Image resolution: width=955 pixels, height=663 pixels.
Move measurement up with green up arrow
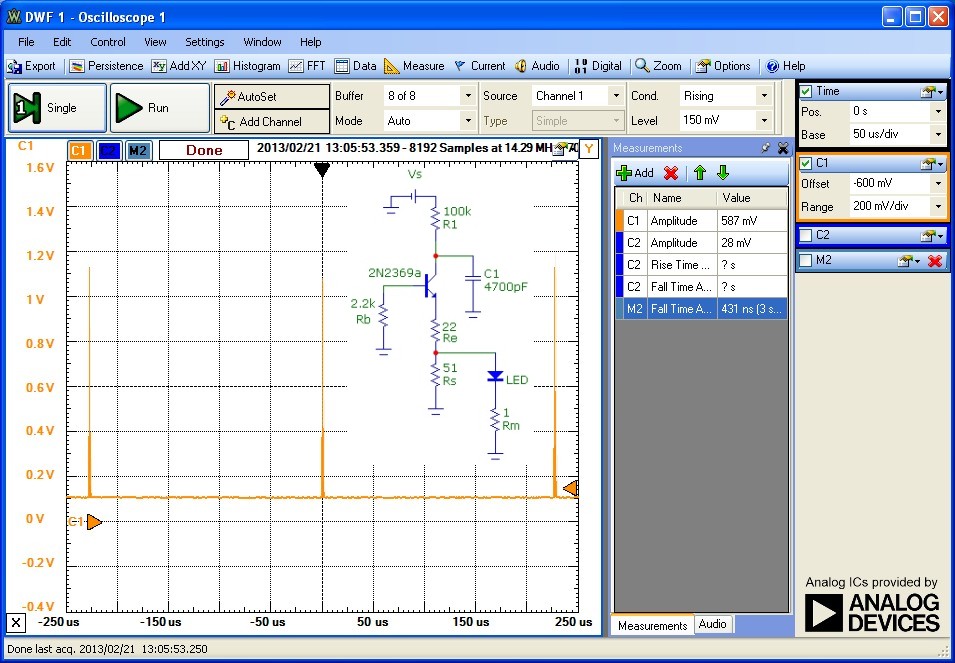pos(700,173)
